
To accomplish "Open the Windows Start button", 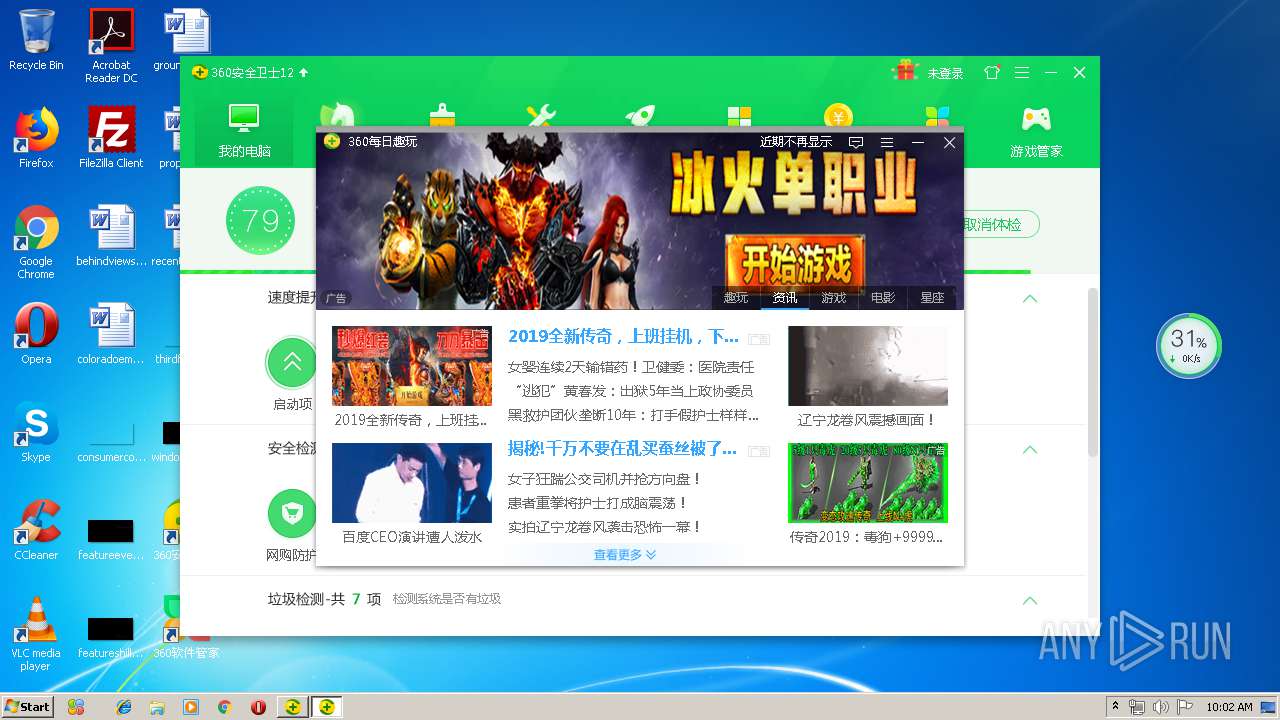I will click(27, 706).
